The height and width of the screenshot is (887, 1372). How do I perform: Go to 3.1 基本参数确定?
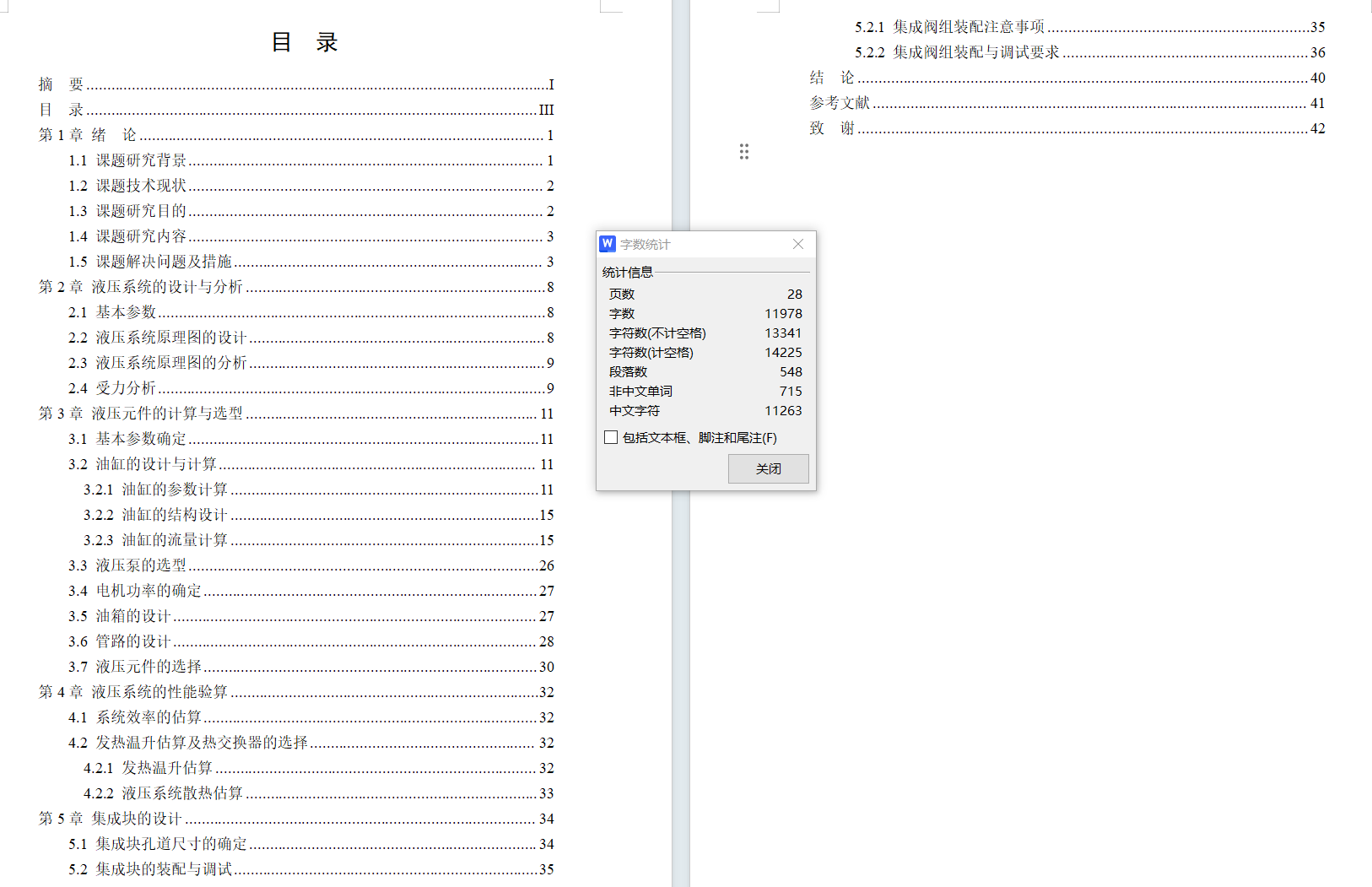311,439
